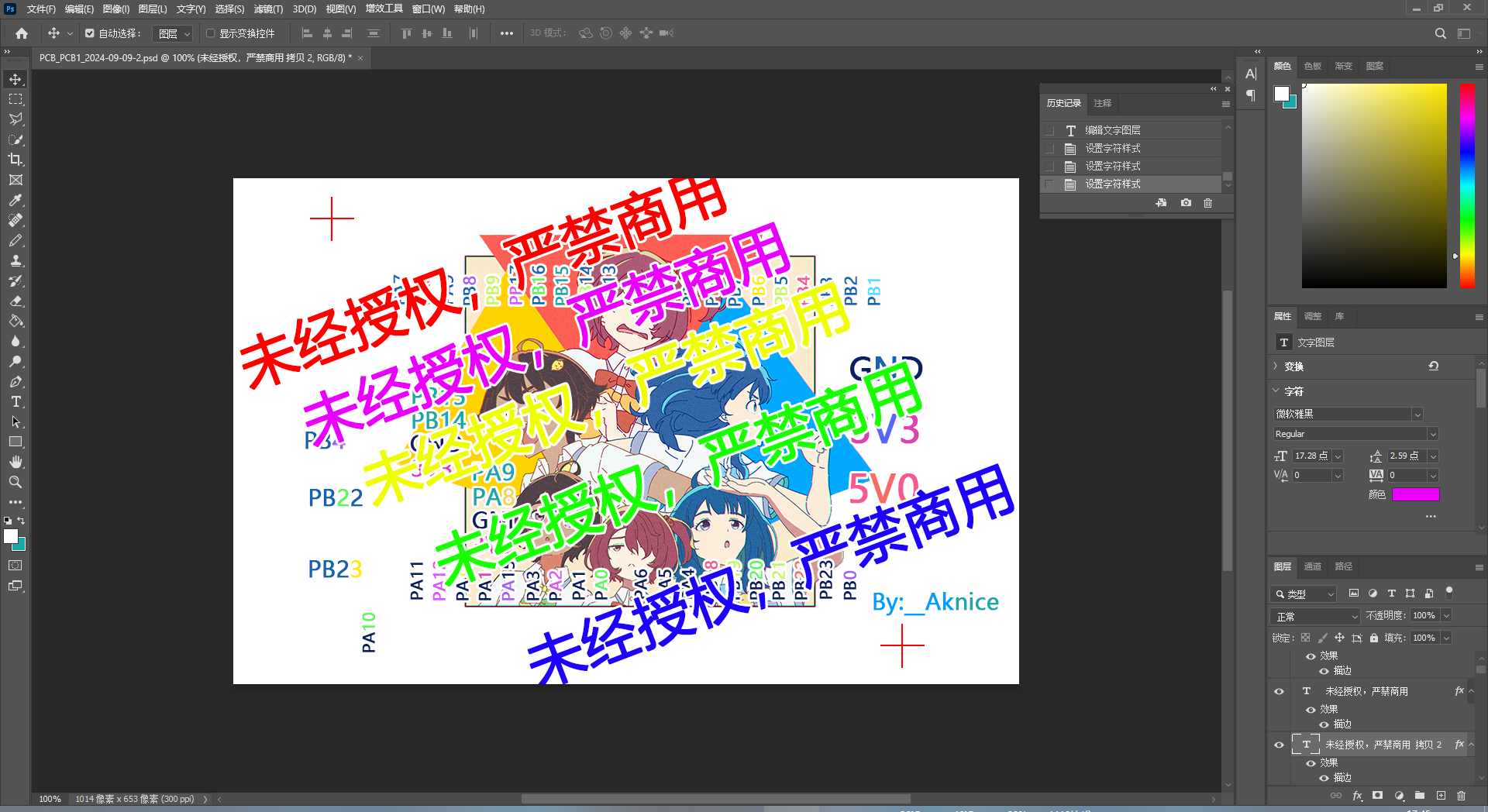Screen dimensions: 1488x812
Task: Toggle the pixel layer filter in Layers panel
Action: pyautogui.click(x=1354, y=594)
